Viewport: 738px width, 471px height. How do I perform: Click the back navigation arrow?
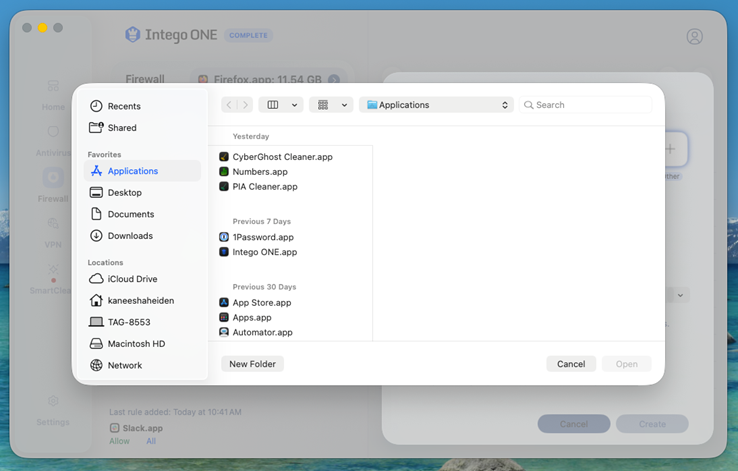coord(229,105)
